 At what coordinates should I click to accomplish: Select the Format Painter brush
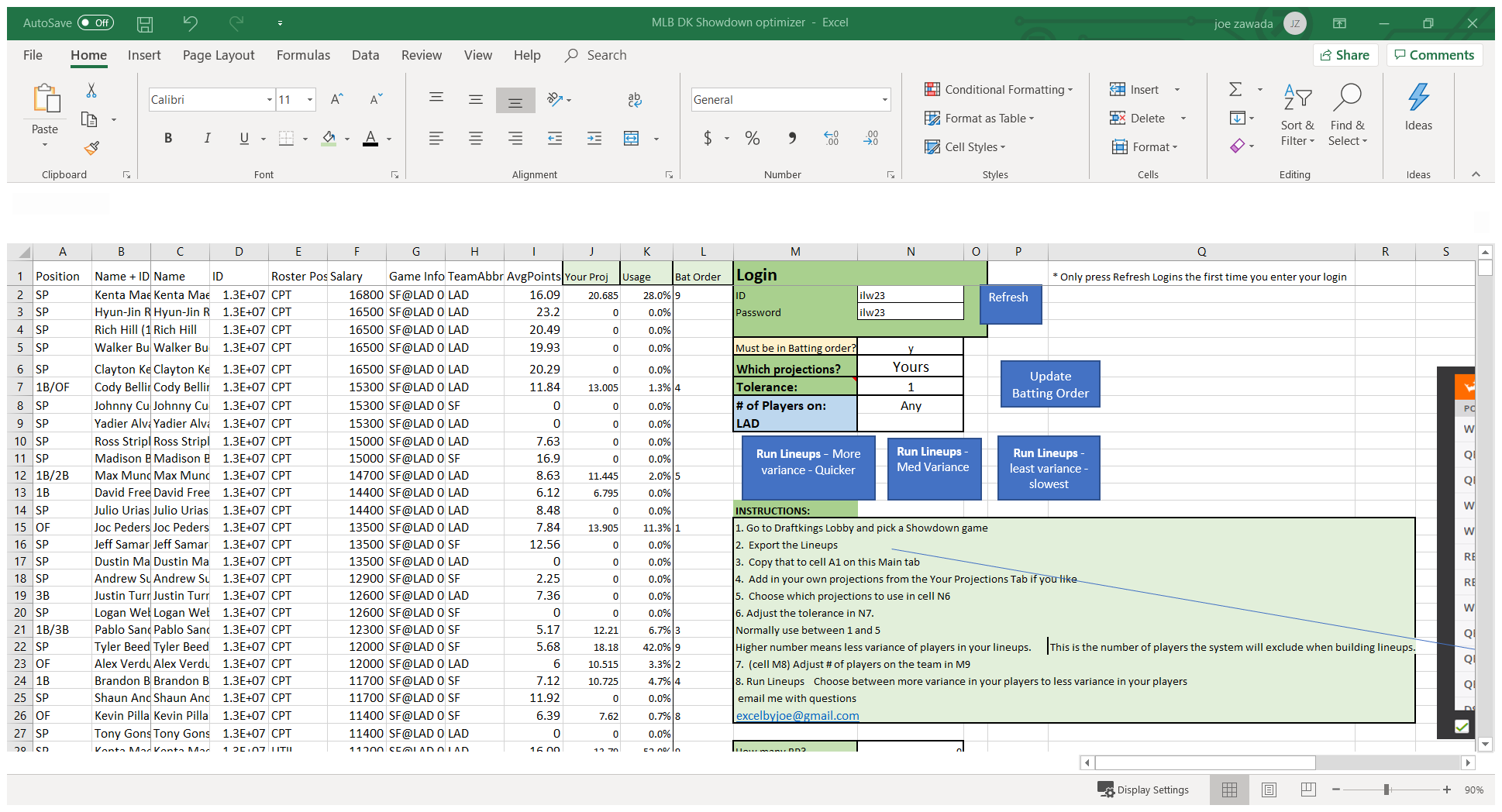91,147
